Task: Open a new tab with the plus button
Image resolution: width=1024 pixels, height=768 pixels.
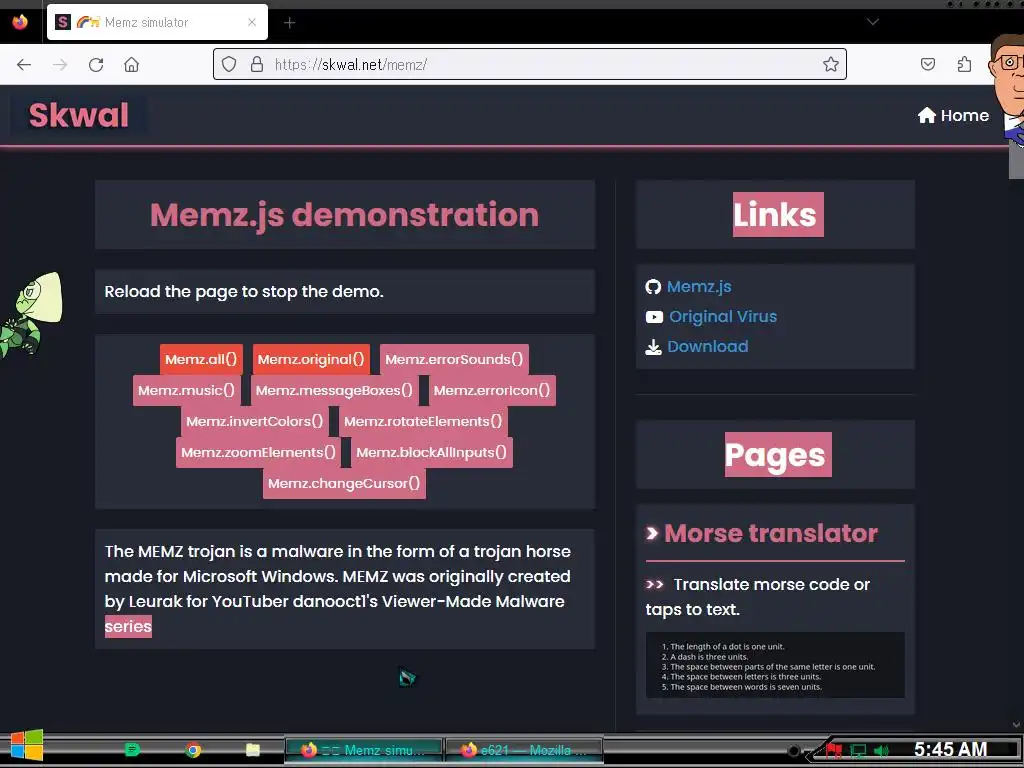Action: (x=289, y=23)
